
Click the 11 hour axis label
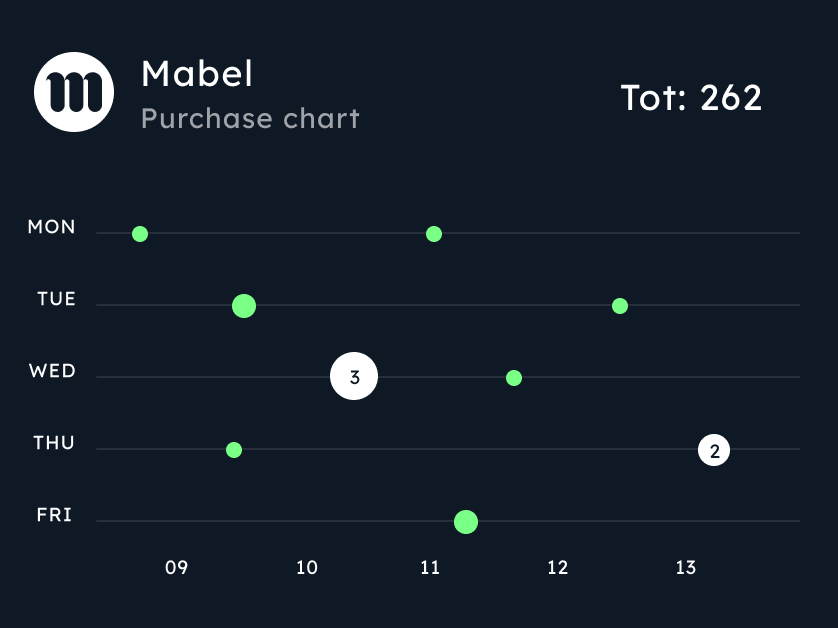tap(430, 568)
